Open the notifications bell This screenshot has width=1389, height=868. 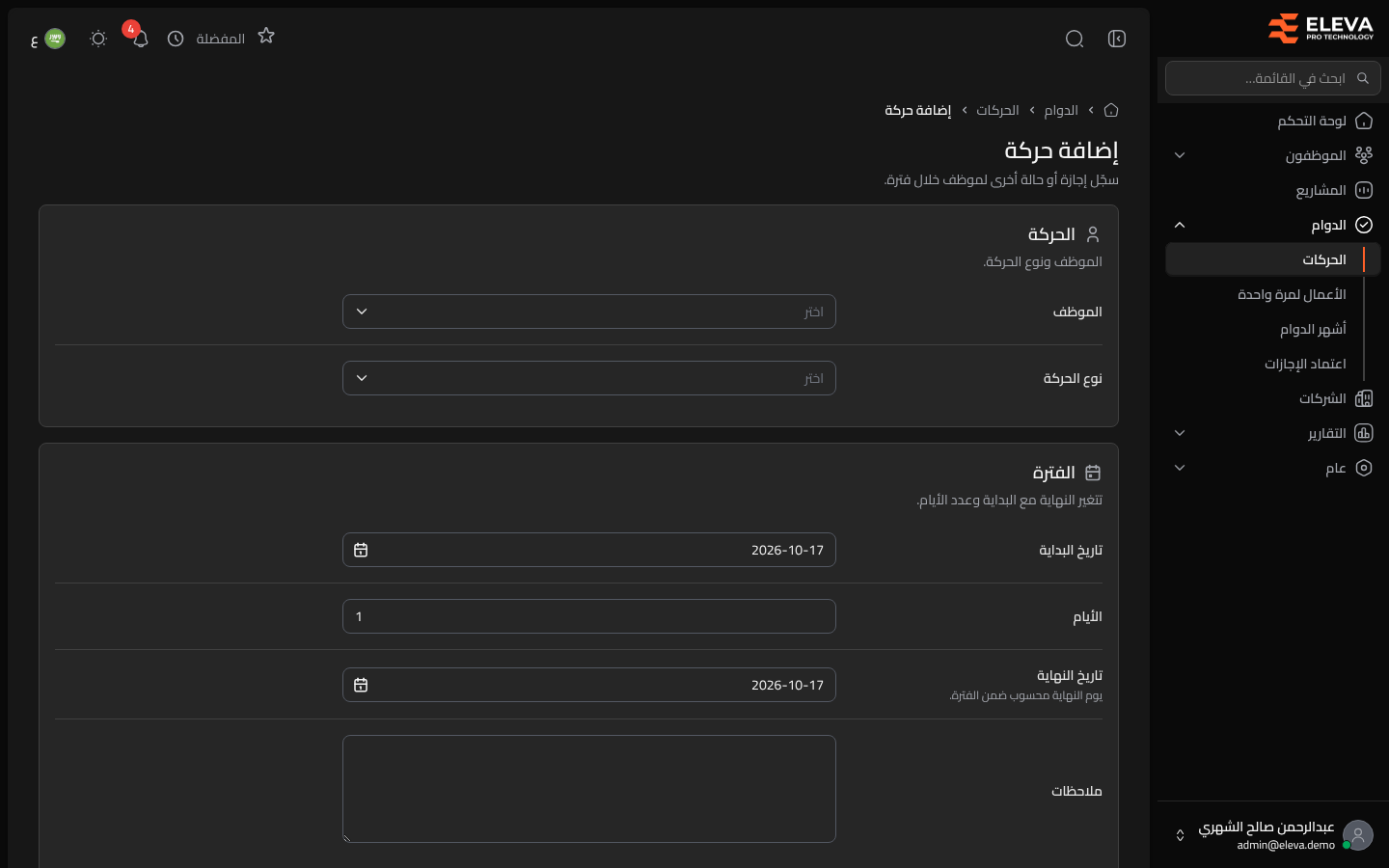[x=140, y=39]
